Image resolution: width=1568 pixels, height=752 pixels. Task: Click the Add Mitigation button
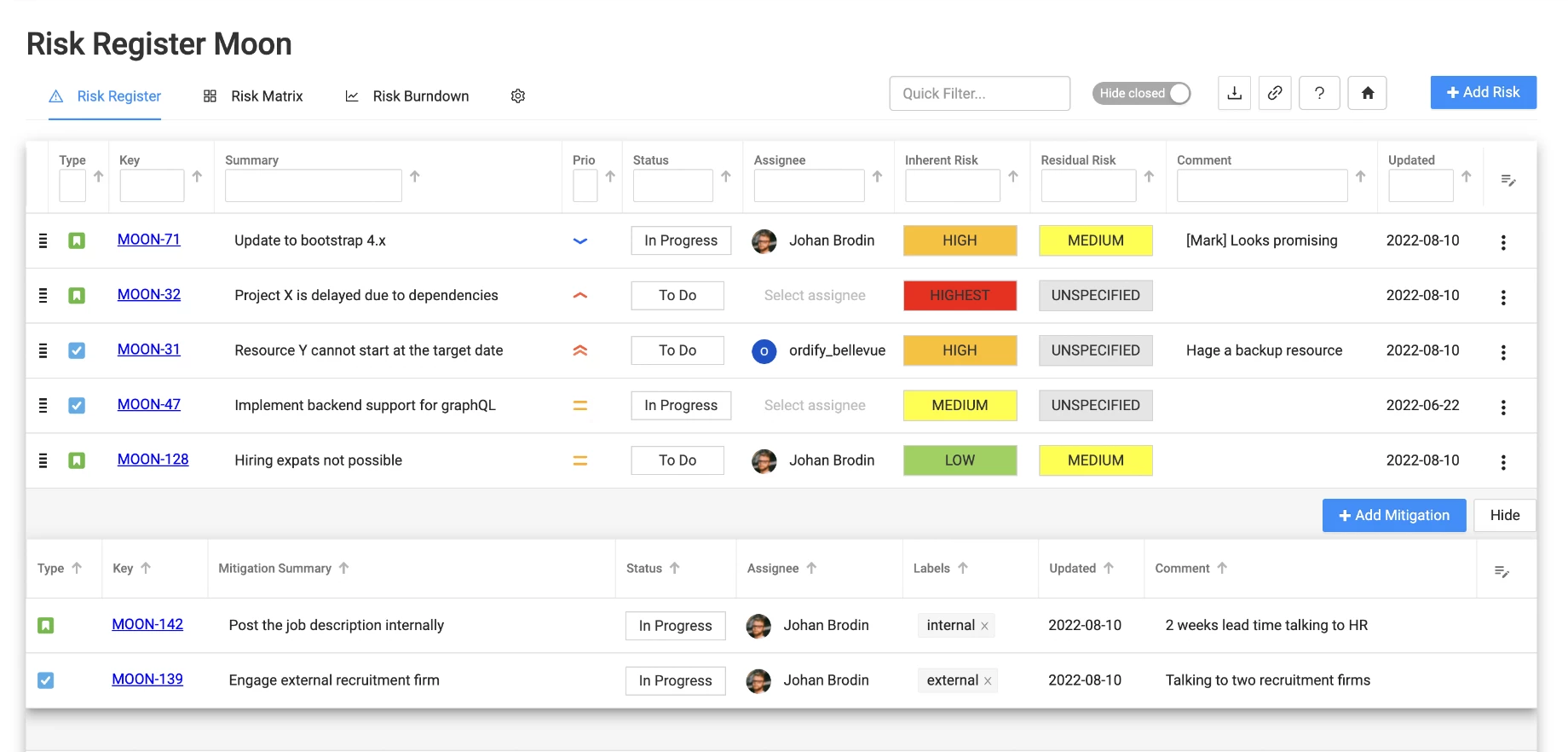1394,515
